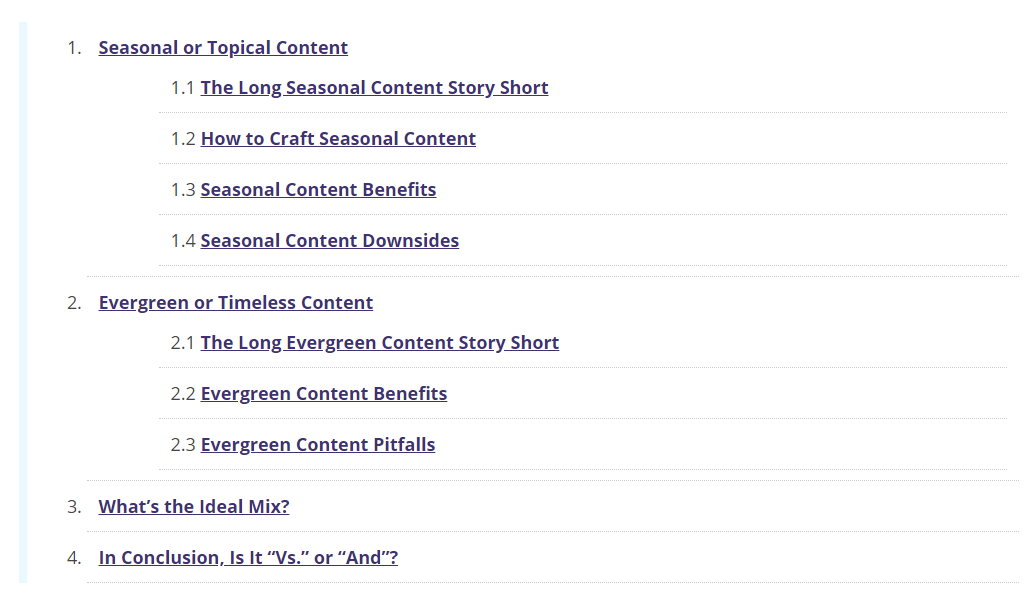Screen dimensions: 1035x597
Task: Navigate to Evergreen Content Pitfalls
Action: pos(317,444)
